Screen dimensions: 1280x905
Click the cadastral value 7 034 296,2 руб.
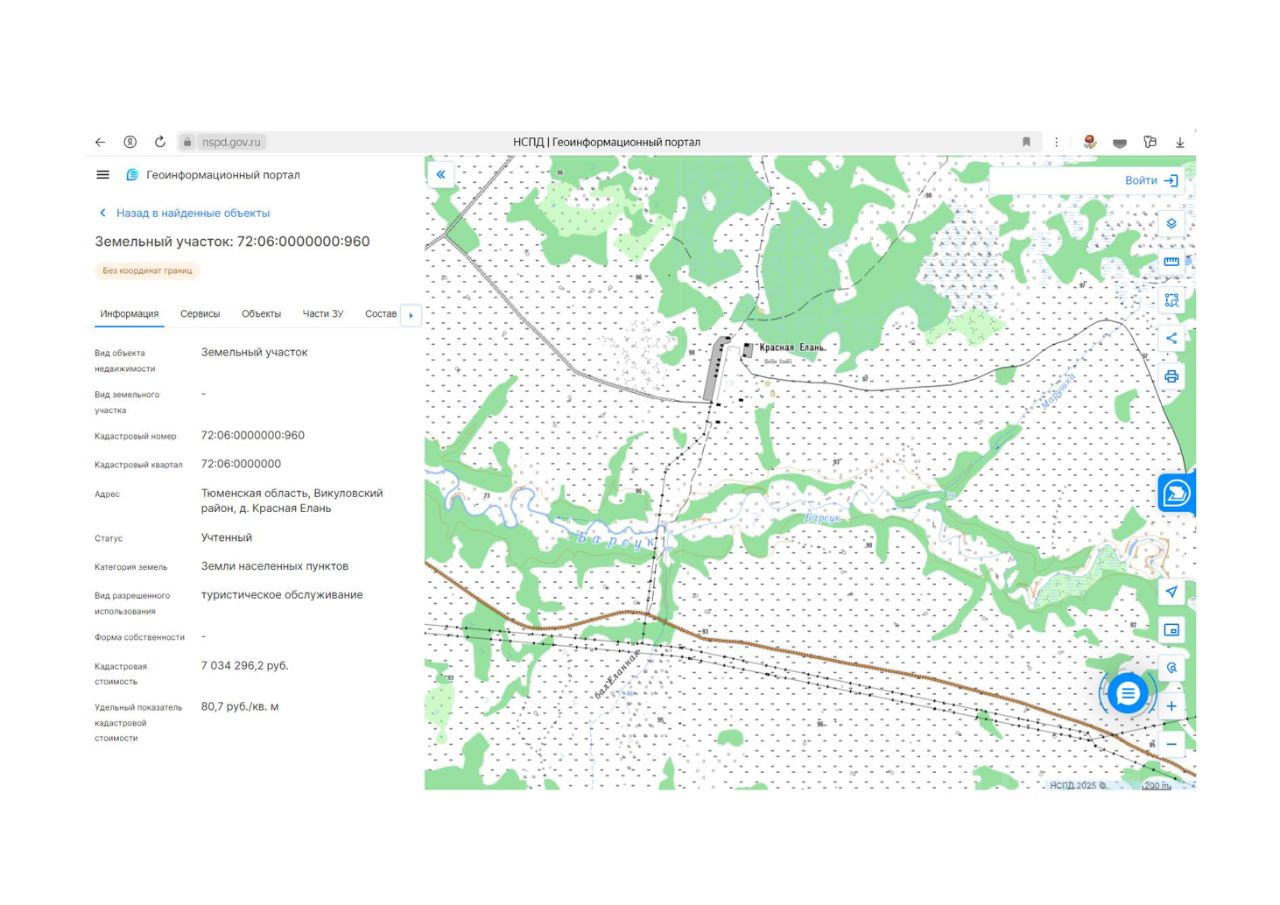245,665
